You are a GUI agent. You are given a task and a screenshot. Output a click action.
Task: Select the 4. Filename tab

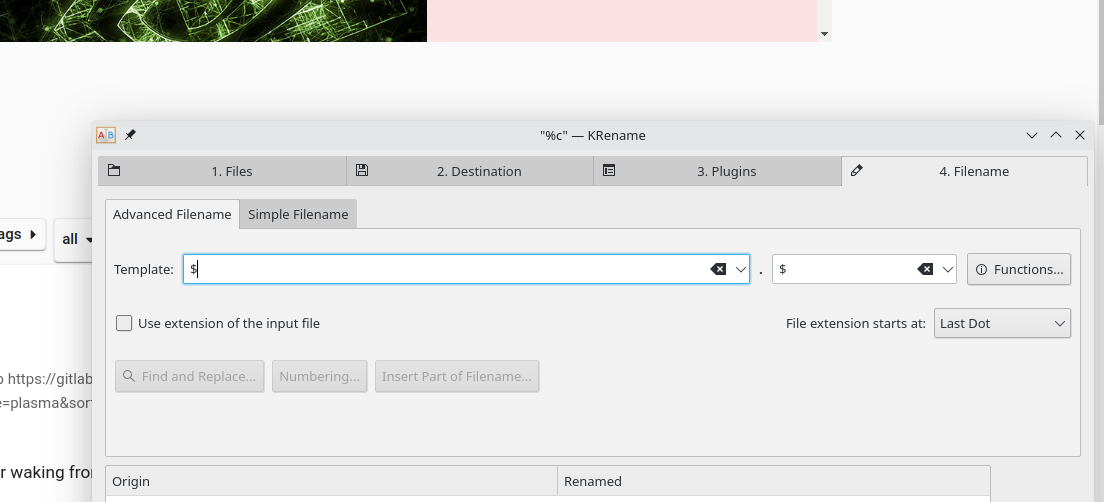pyautogui.click(x=965, y=171)
